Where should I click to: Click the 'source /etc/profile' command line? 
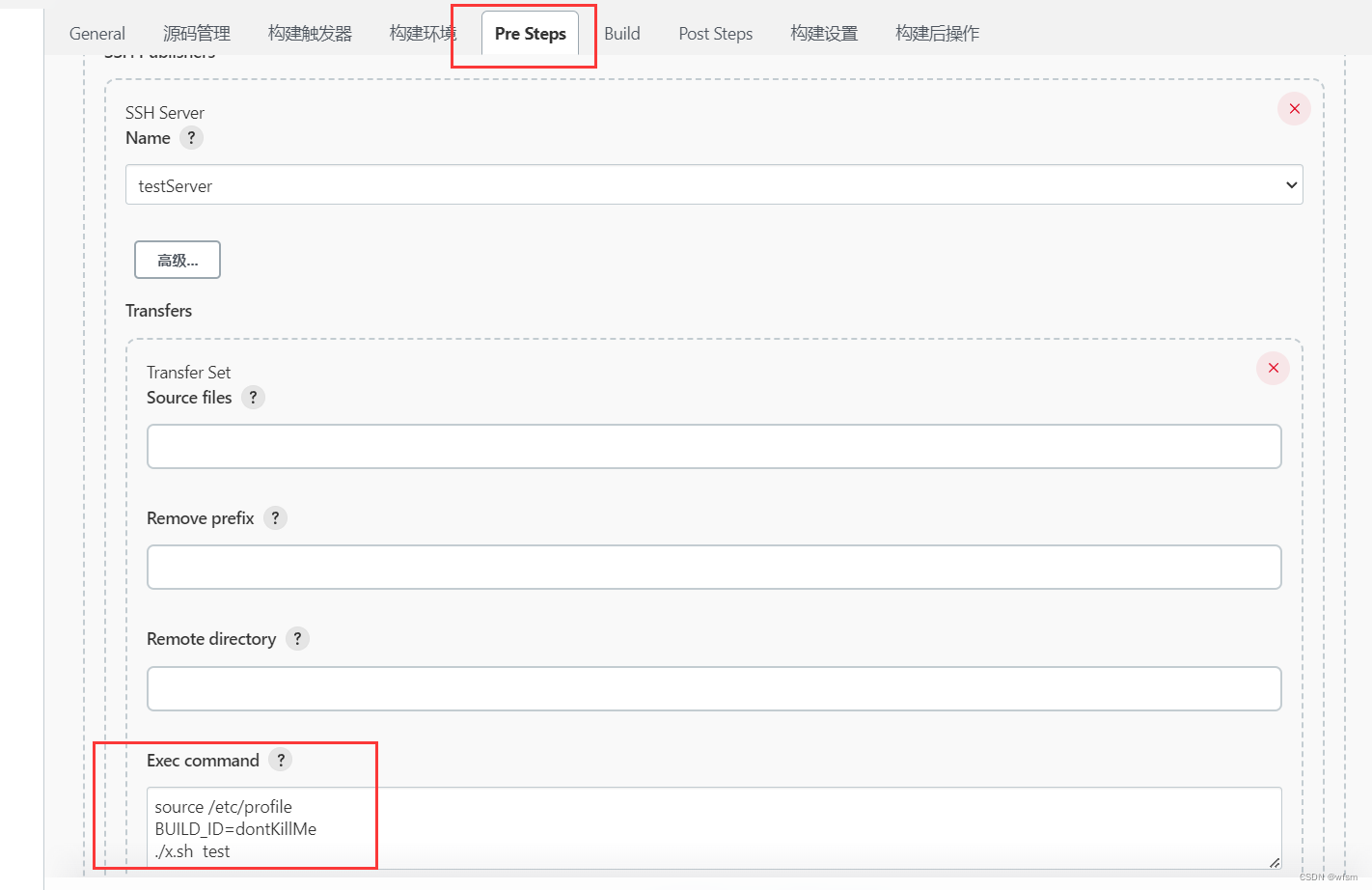[223, 807]
